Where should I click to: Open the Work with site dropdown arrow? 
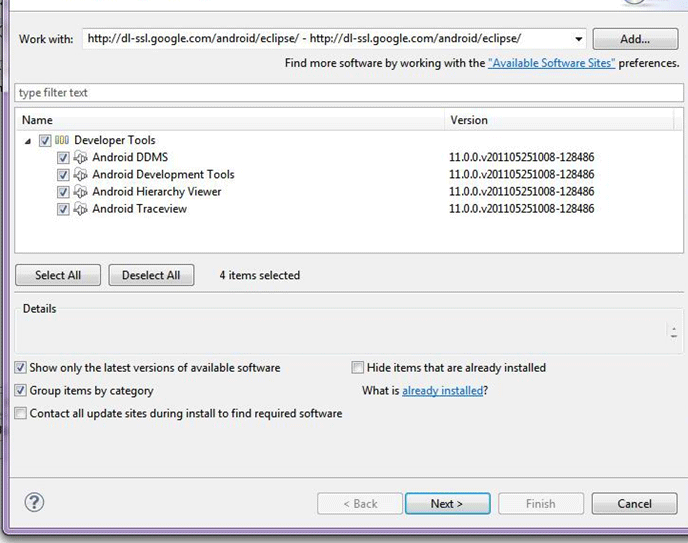pyautogui.click(x=579, y=39)
